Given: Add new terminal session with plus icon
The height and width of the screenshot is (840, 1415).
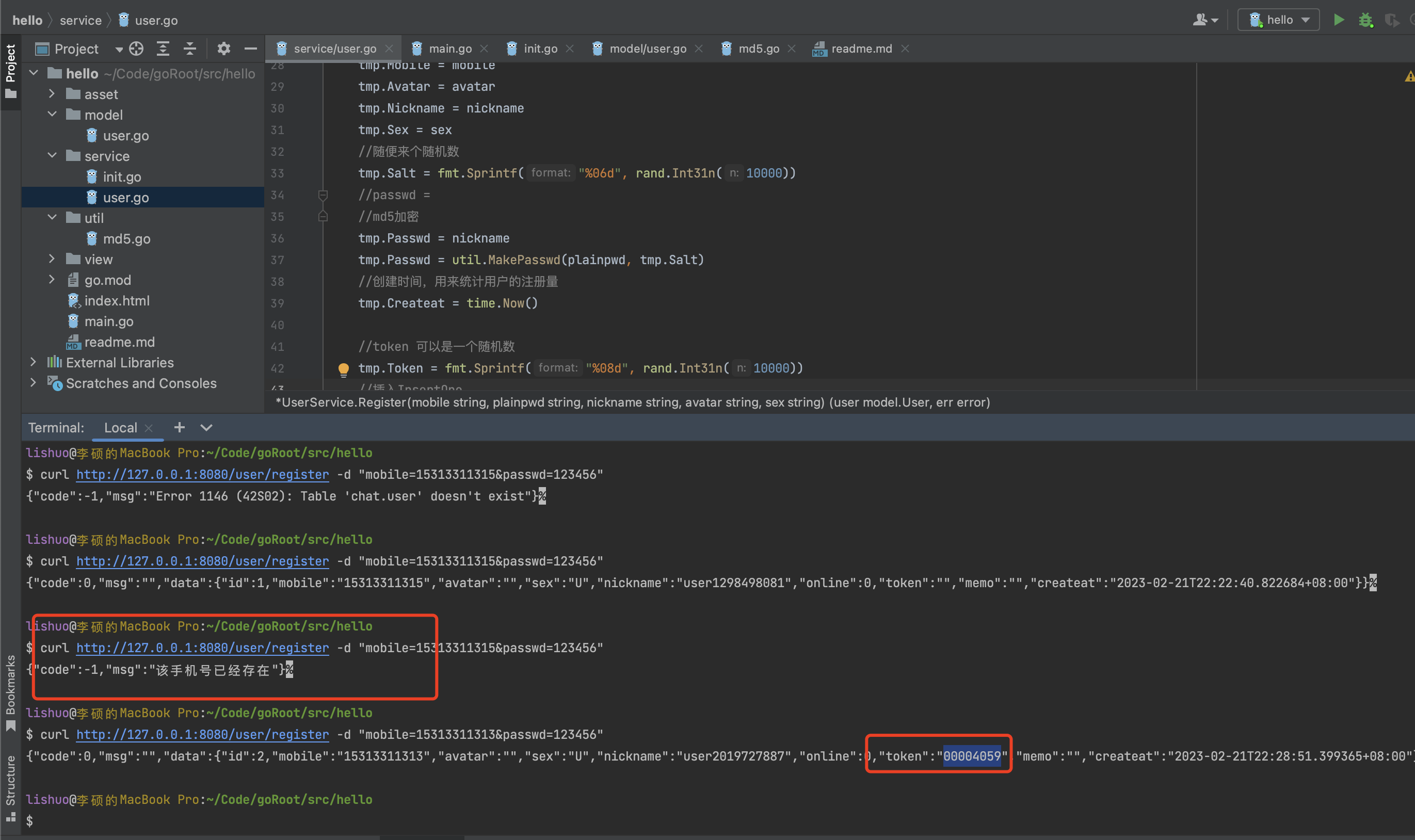Looking at the screenshot, I should (x=180, y=427).
